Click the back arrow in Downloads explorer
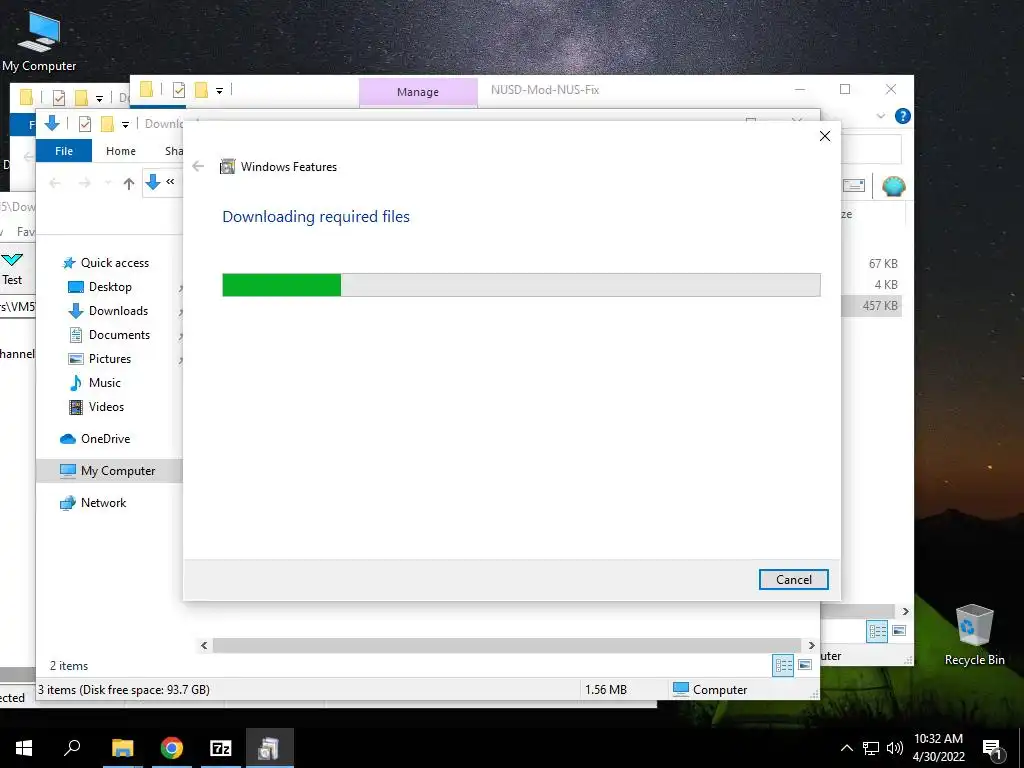 tap(55, 184)
